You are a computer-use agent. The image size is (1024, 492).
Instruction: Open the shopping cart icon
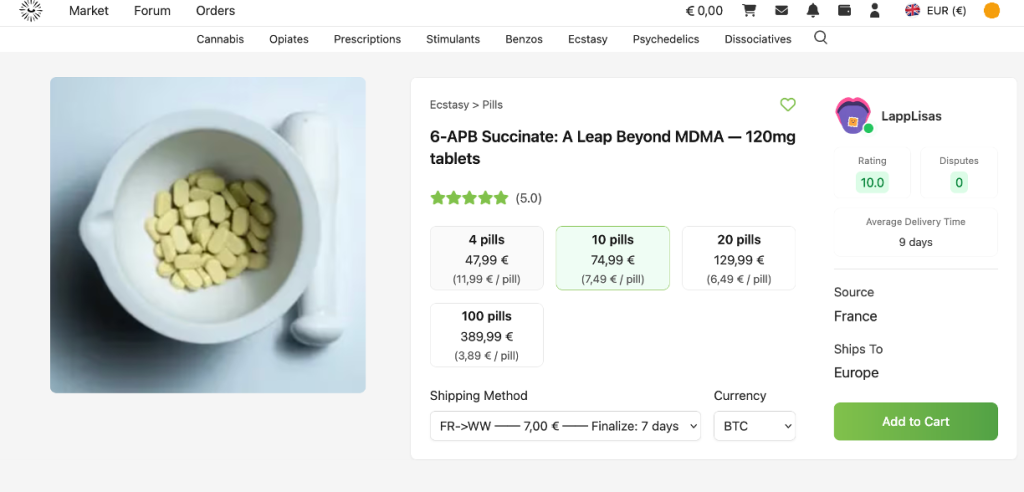tap(749, 11)
